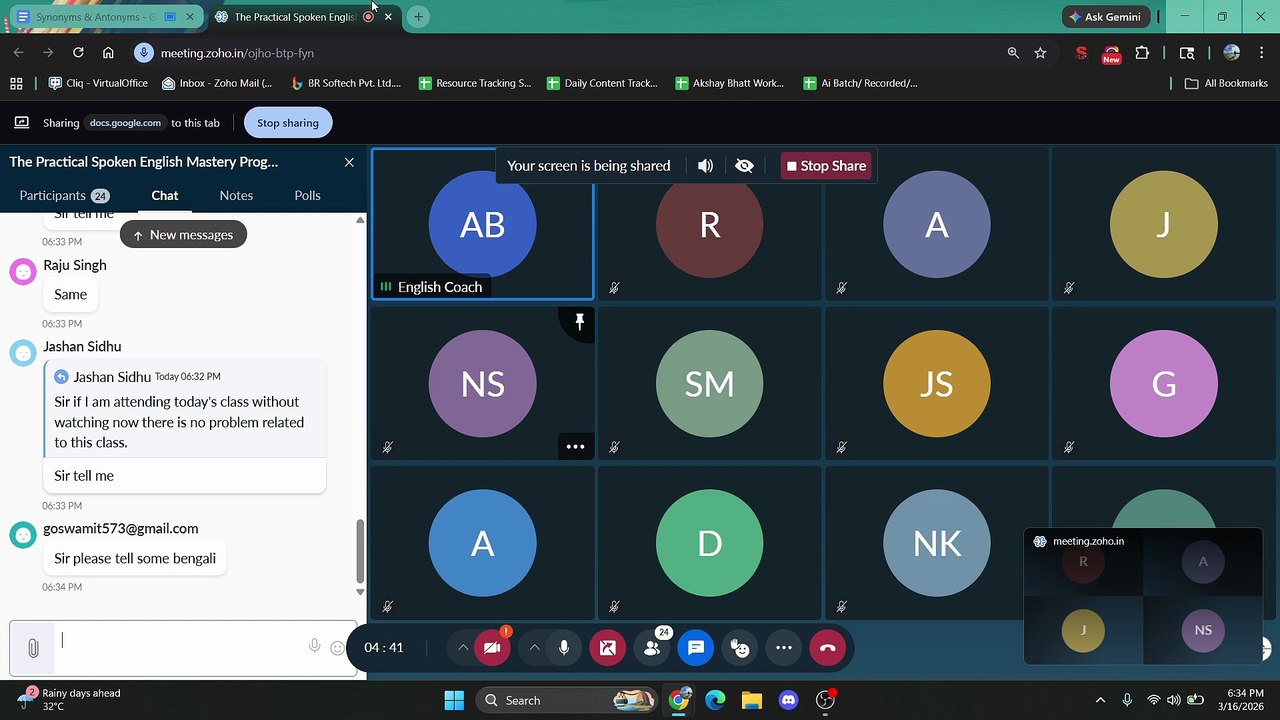Open the Chrome three-dot menu
Viewport: 1280px width, 720px height.
[x=1261, y=53]
